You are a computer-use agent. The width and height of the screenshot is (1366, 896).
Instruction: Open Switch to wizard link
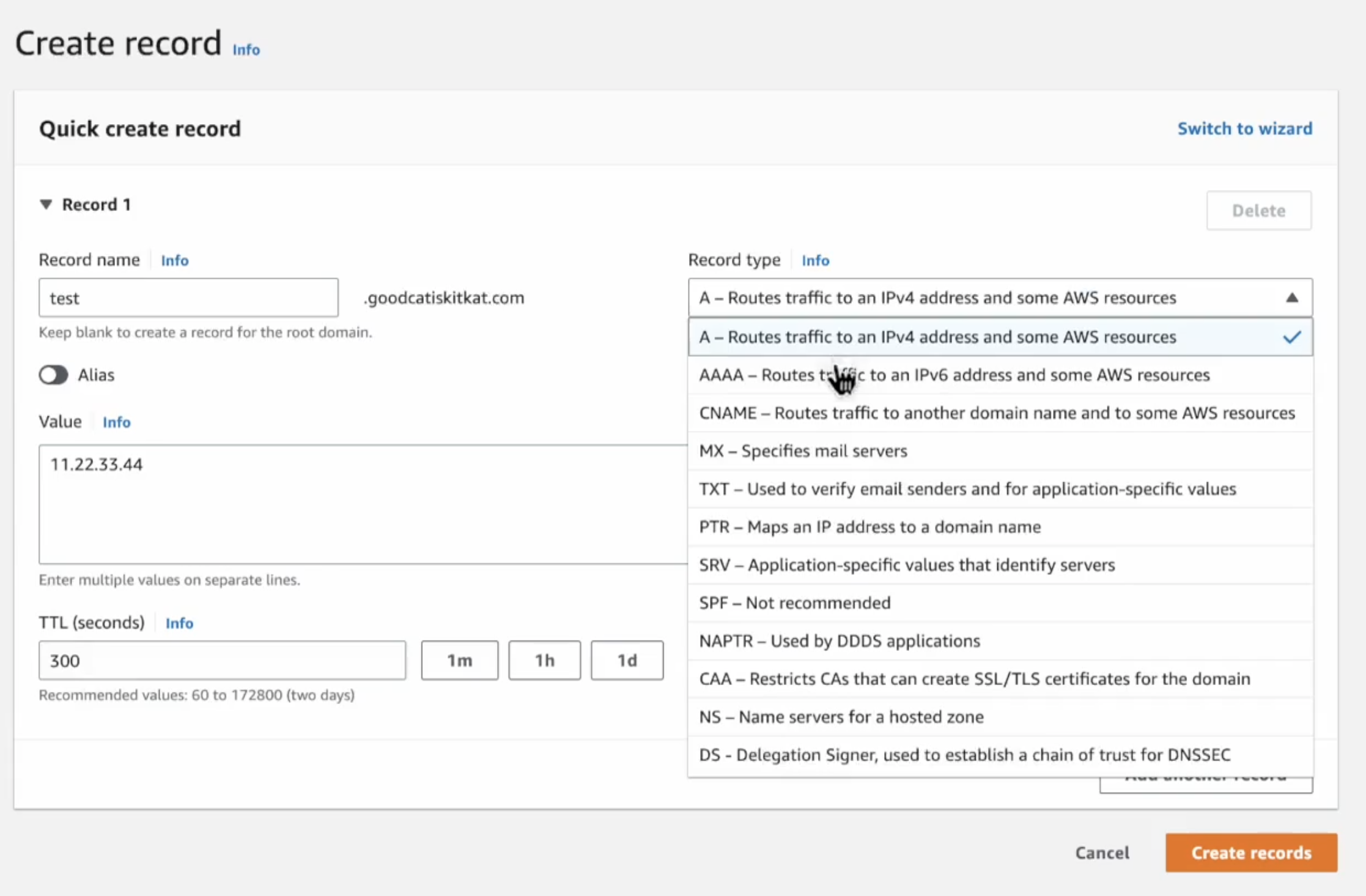(x=1244, y=128)
